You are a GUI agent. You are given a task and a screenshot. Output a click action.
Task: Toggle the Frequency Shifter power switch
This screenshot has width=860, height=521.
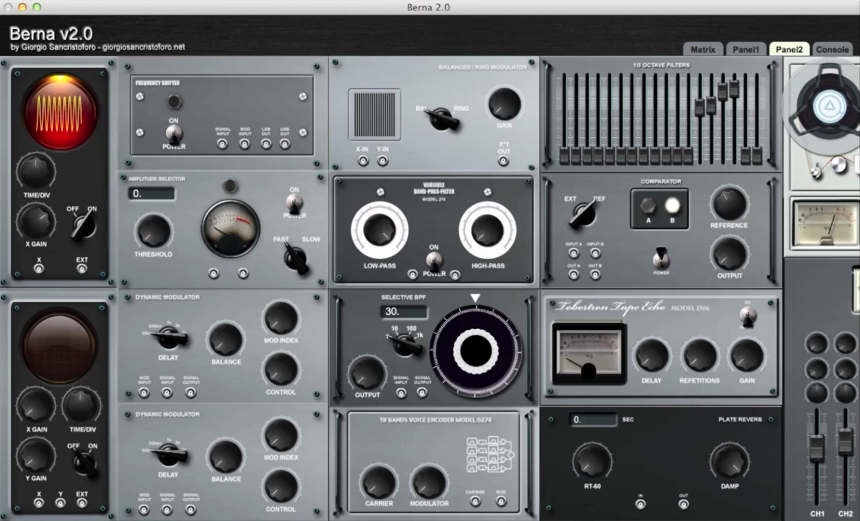(x=174, y=132)
